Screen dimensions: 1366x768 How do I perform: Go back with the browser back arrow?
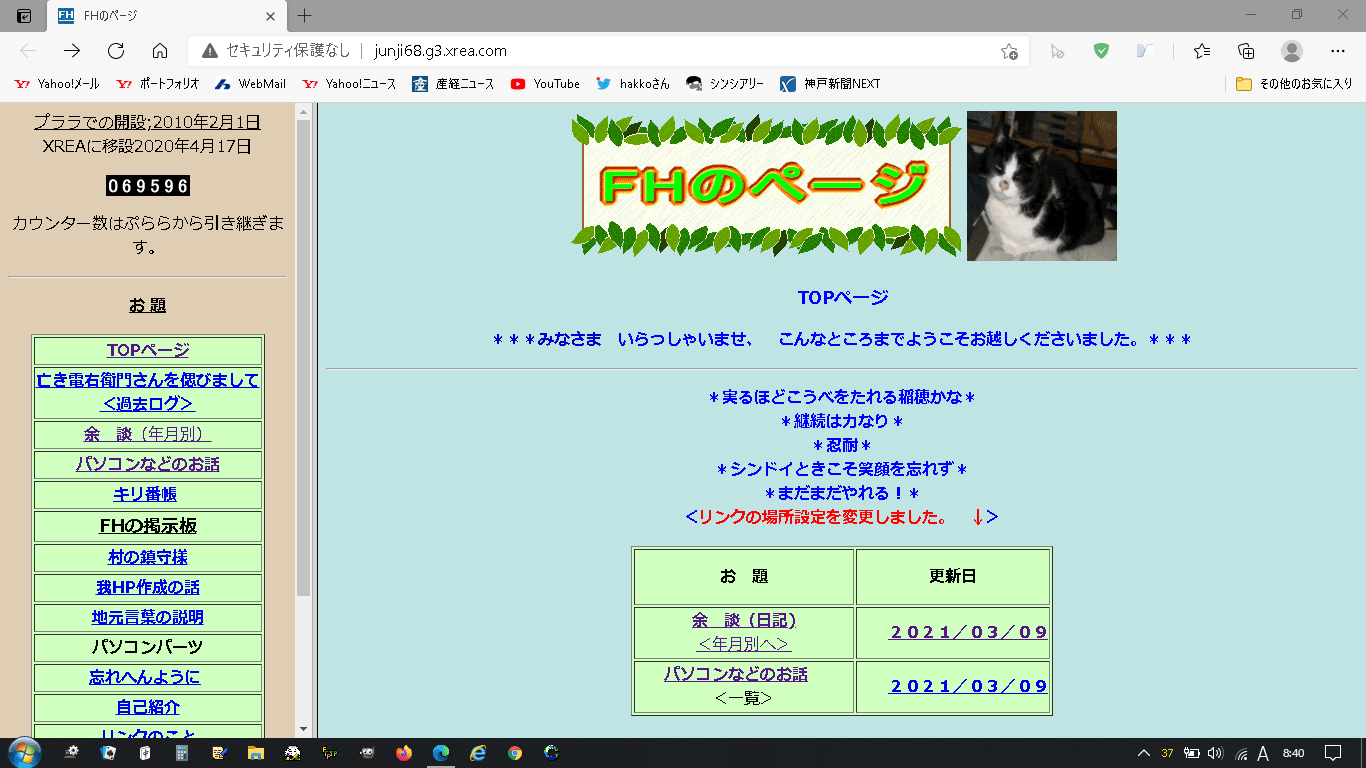[x=28, y=51]
